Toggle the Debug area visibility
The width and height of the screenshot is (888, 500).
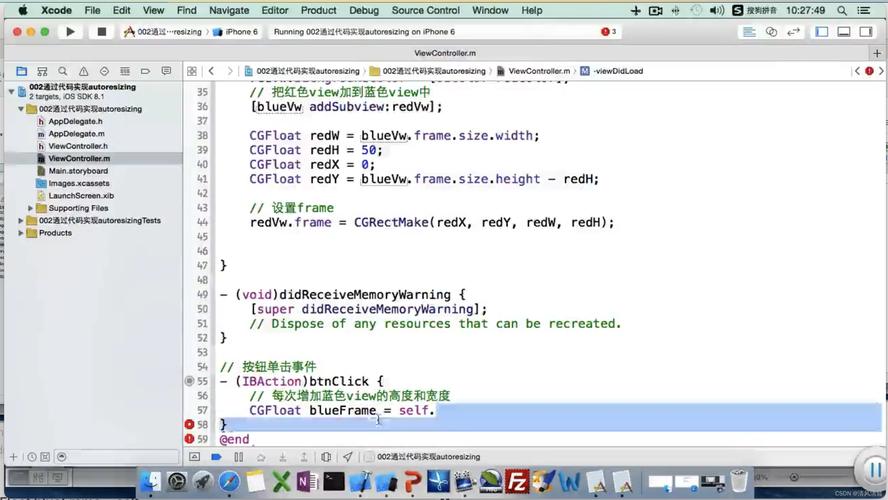[844, 32]
